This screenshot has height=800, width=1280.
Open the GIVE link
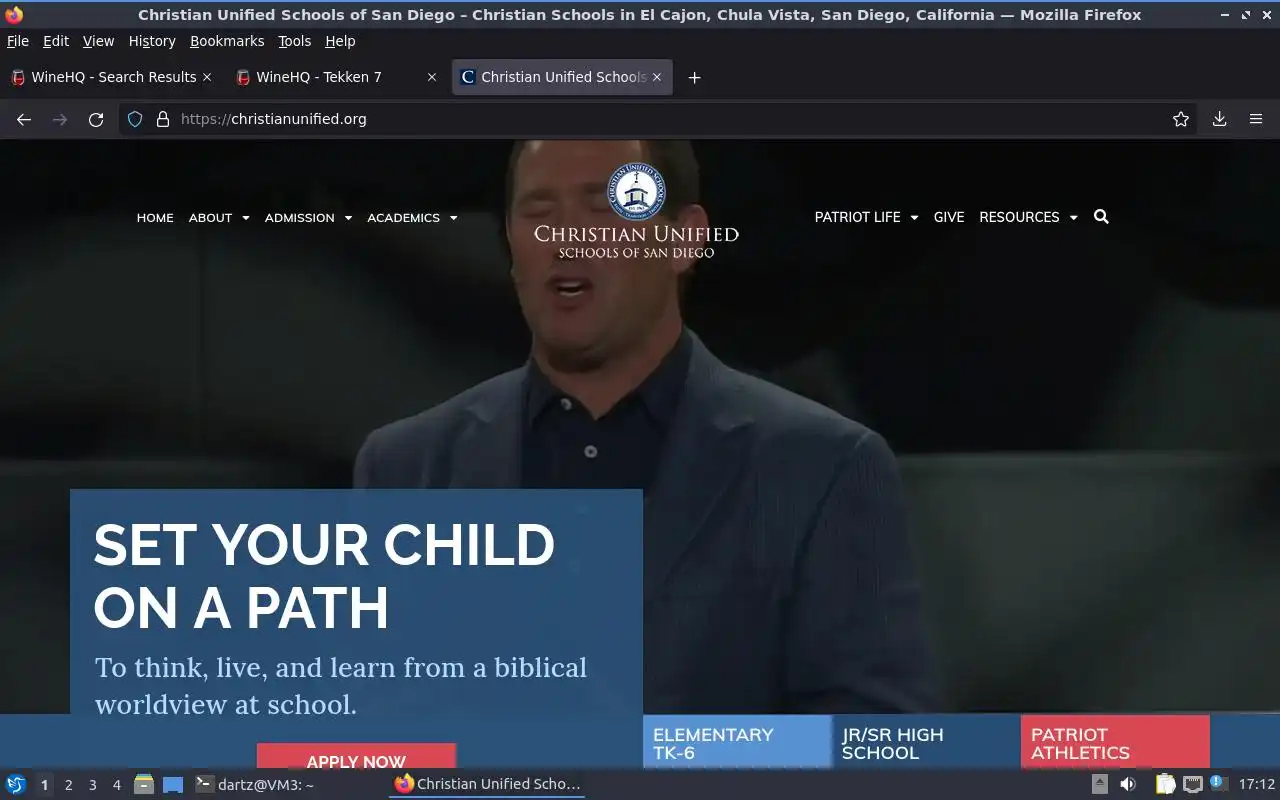click(949, 217)
